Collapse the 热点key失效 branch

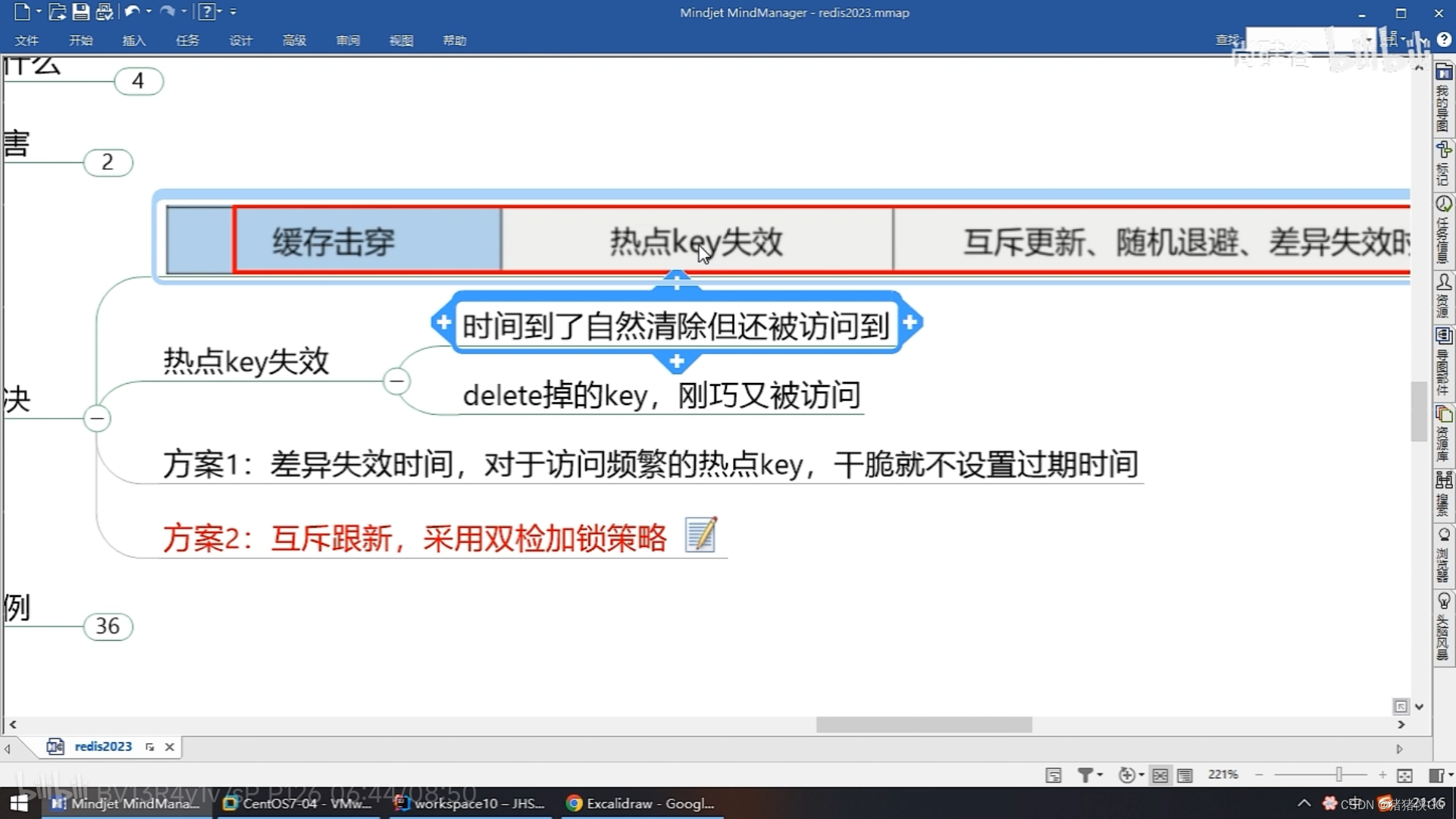tap(396, 381)
